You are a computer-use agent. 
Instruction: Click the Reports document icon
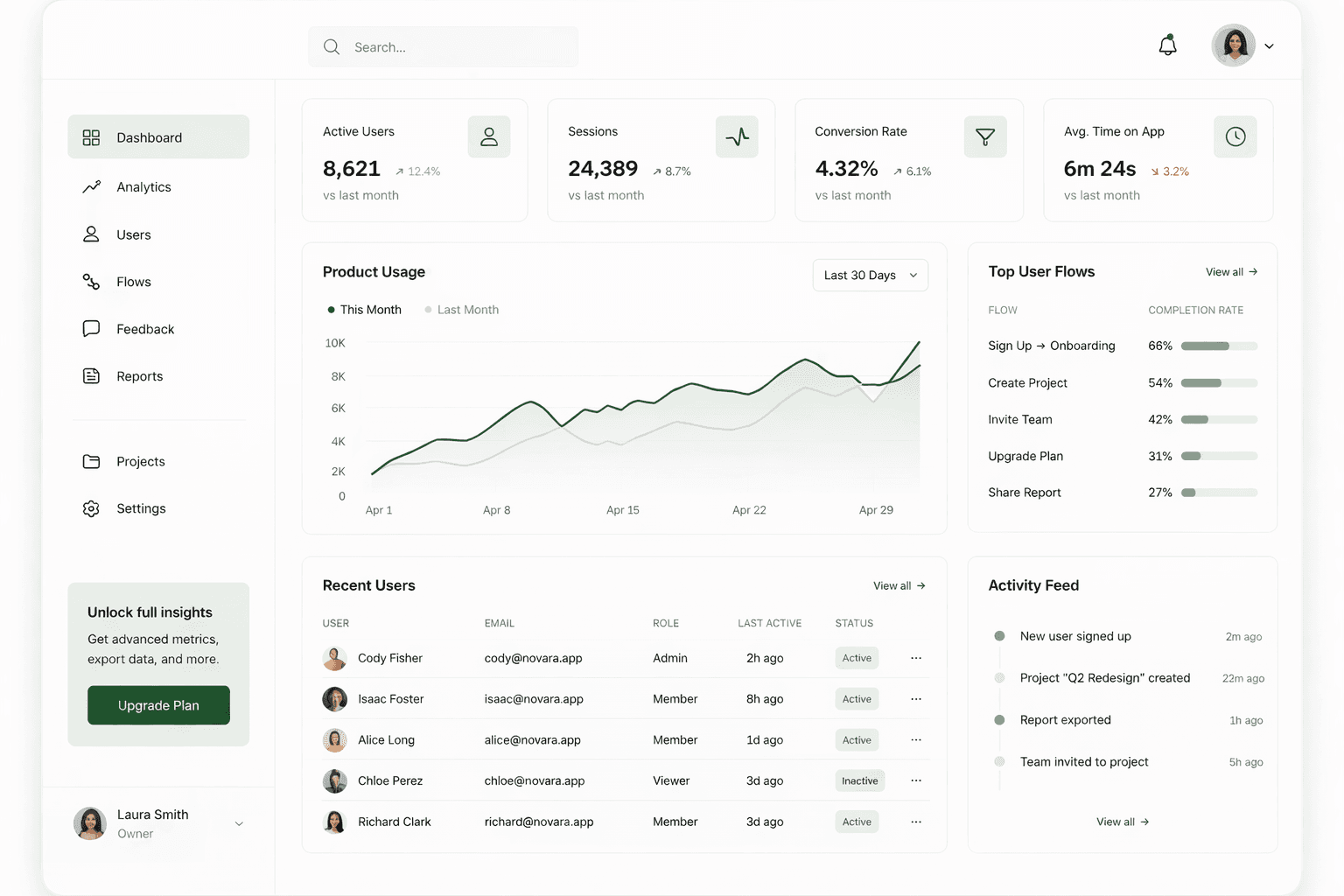[91, 376]
